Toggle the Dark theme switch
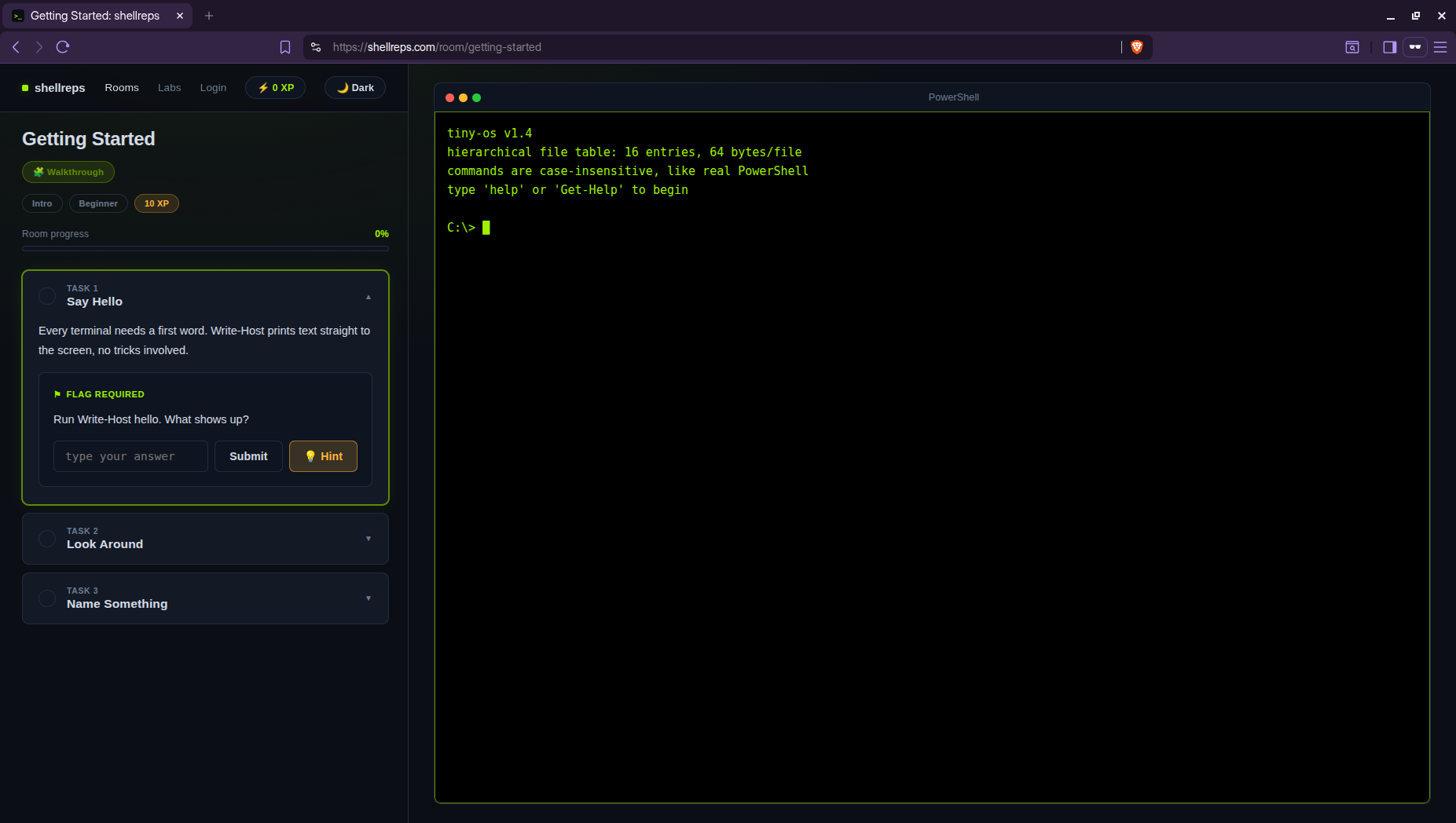 click(x=355, y=88)
